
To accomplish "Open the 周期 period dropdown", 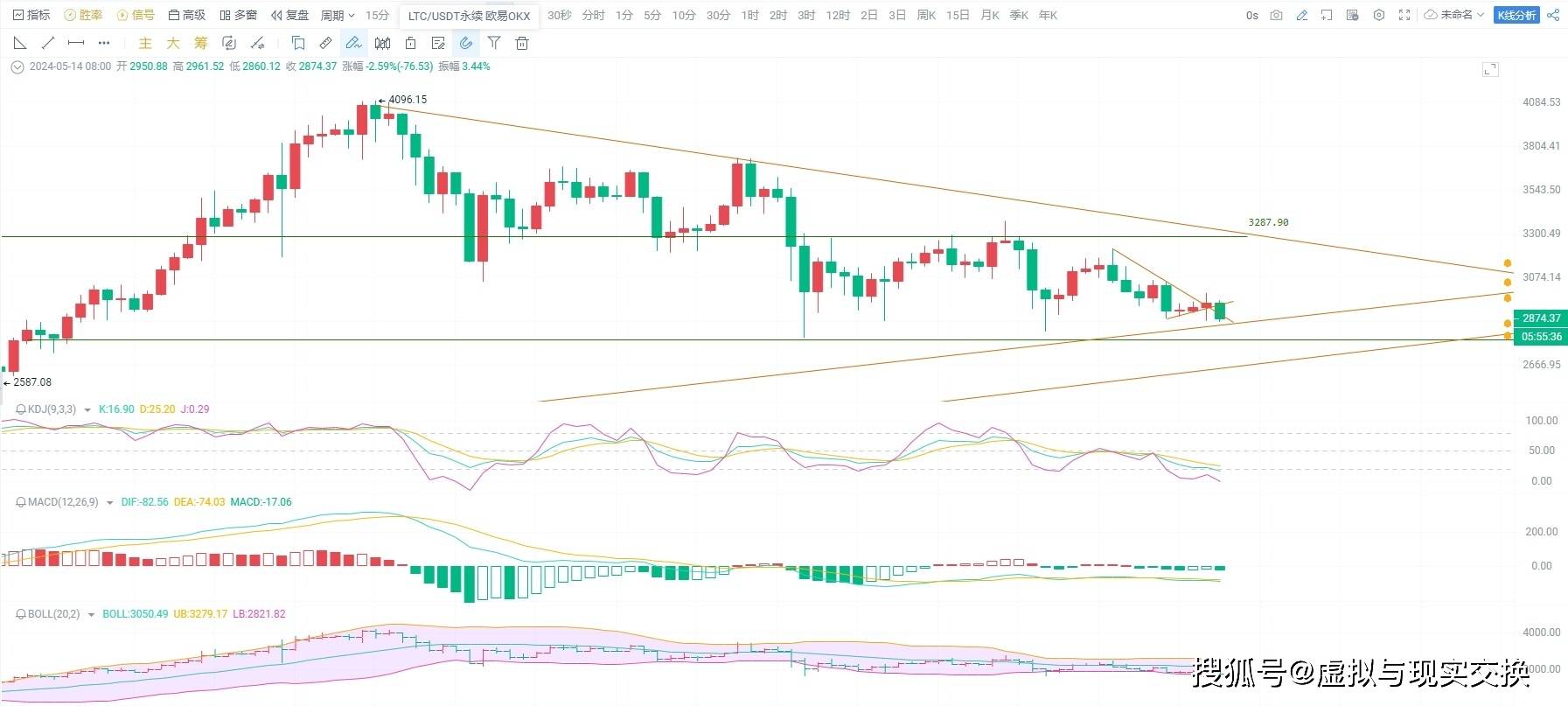I will click(x=338, y=15).
